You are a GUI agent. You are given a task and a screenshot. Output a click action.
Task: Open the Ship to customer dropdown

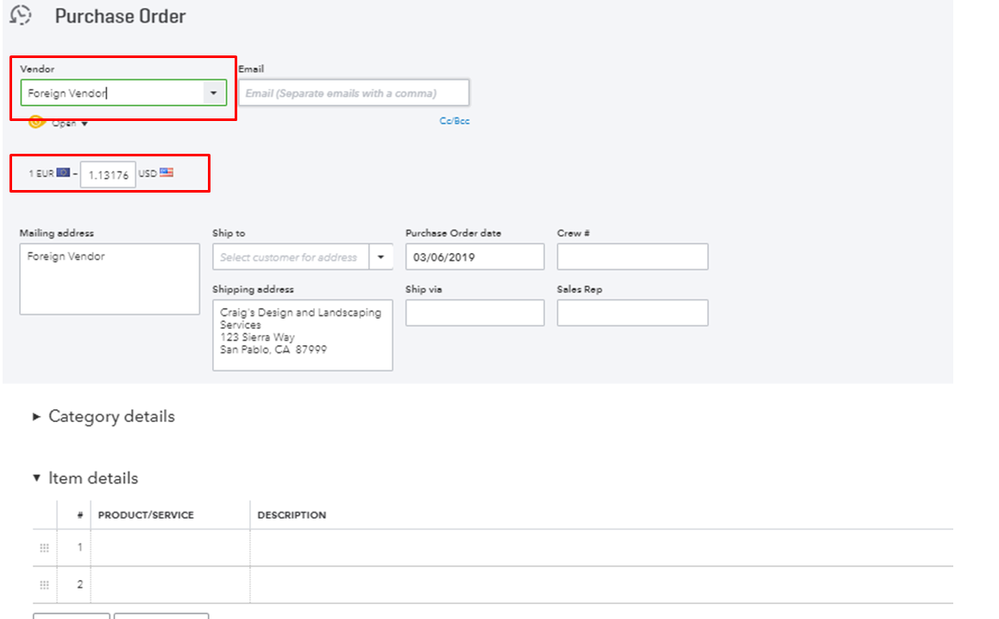point(381,257)
